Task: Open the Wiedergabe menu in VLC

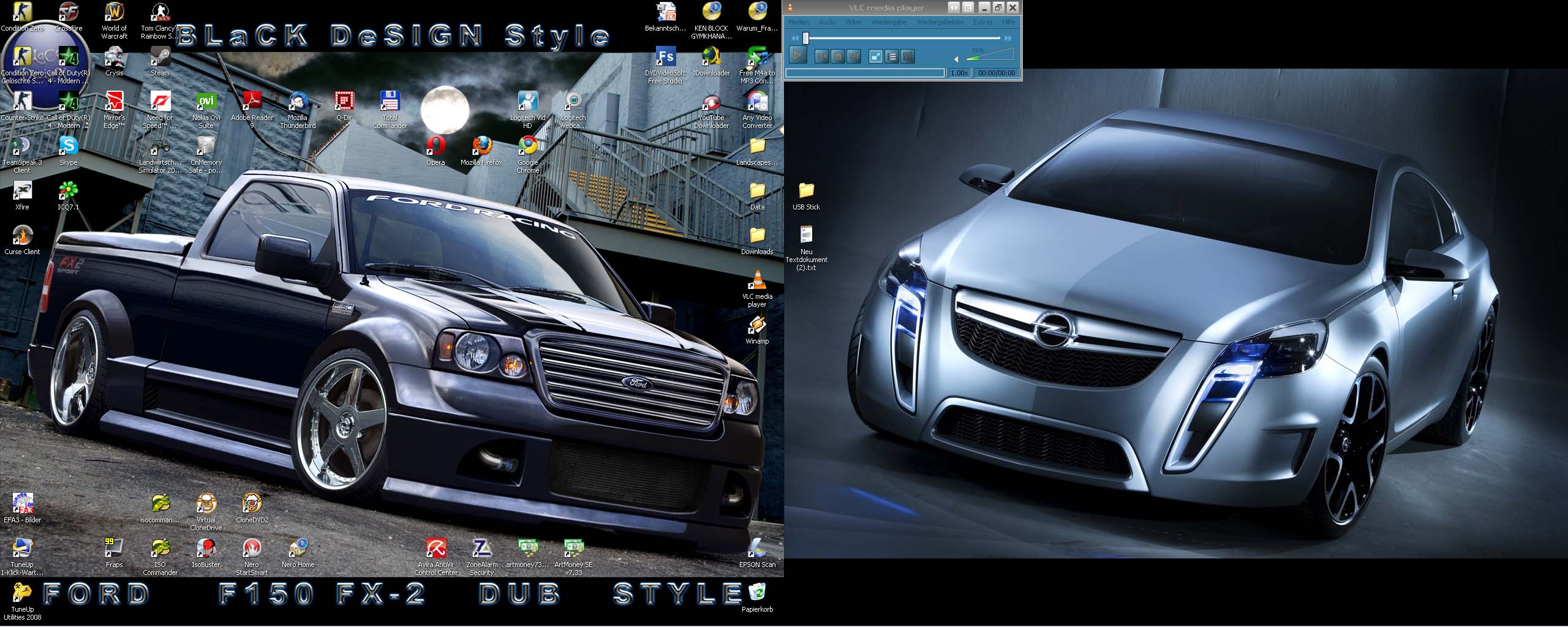Action: click(888, 22)
